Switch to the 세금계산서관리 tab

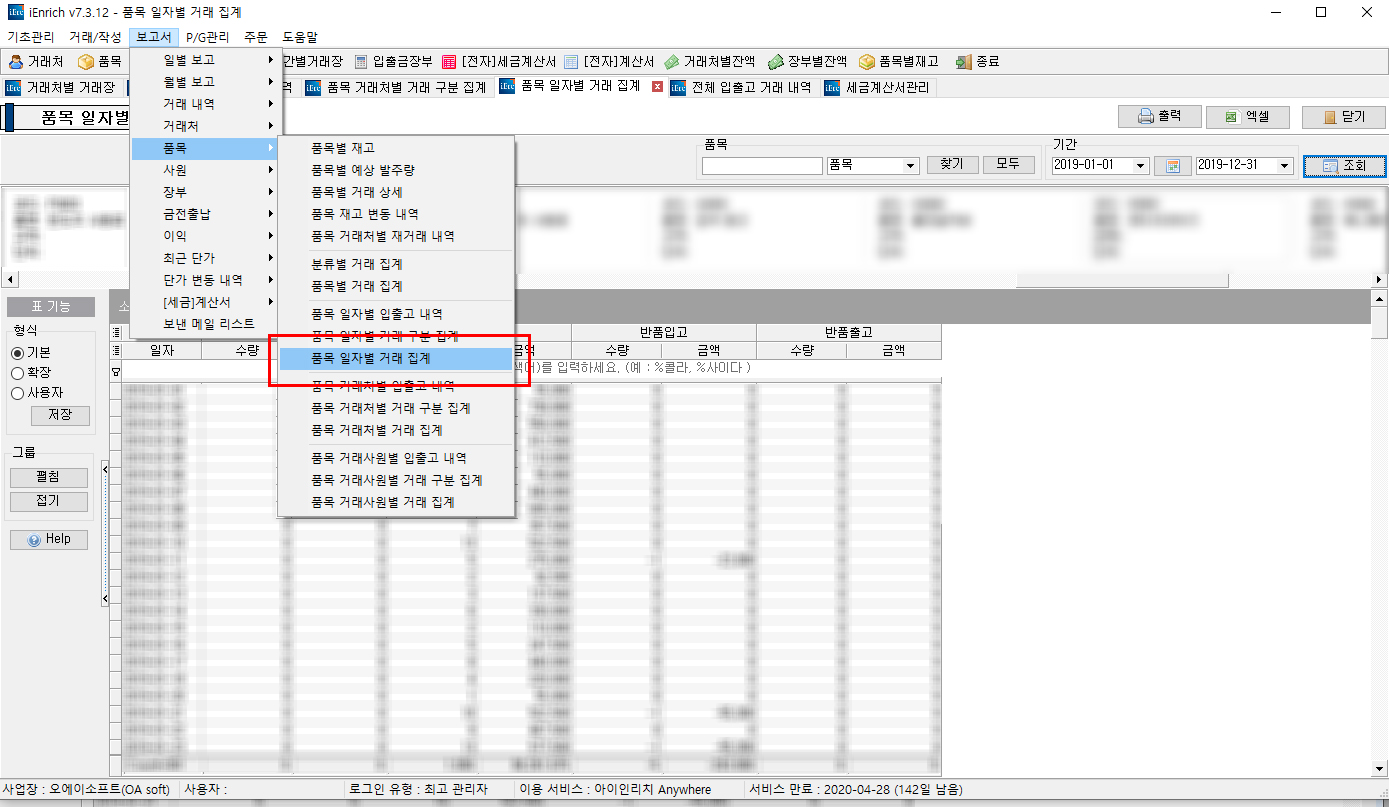pyautogui.click(x=878, y=88)
